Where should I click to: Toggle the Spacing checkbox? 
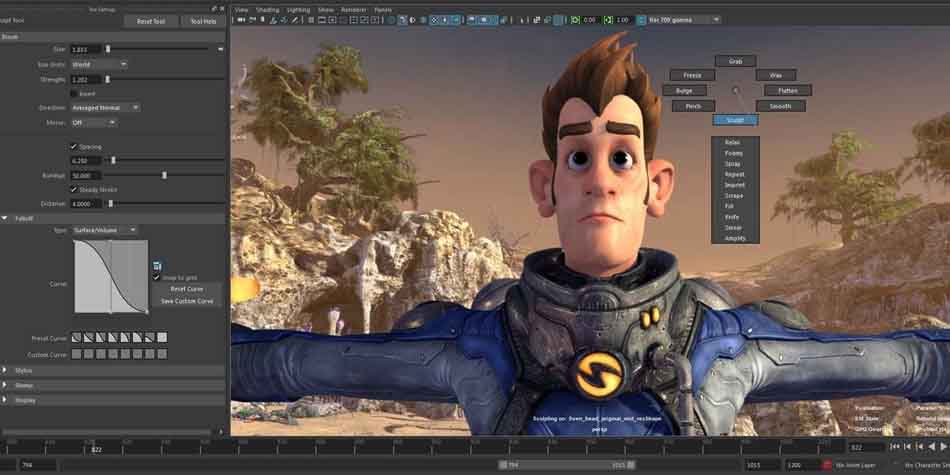(74, 146)
